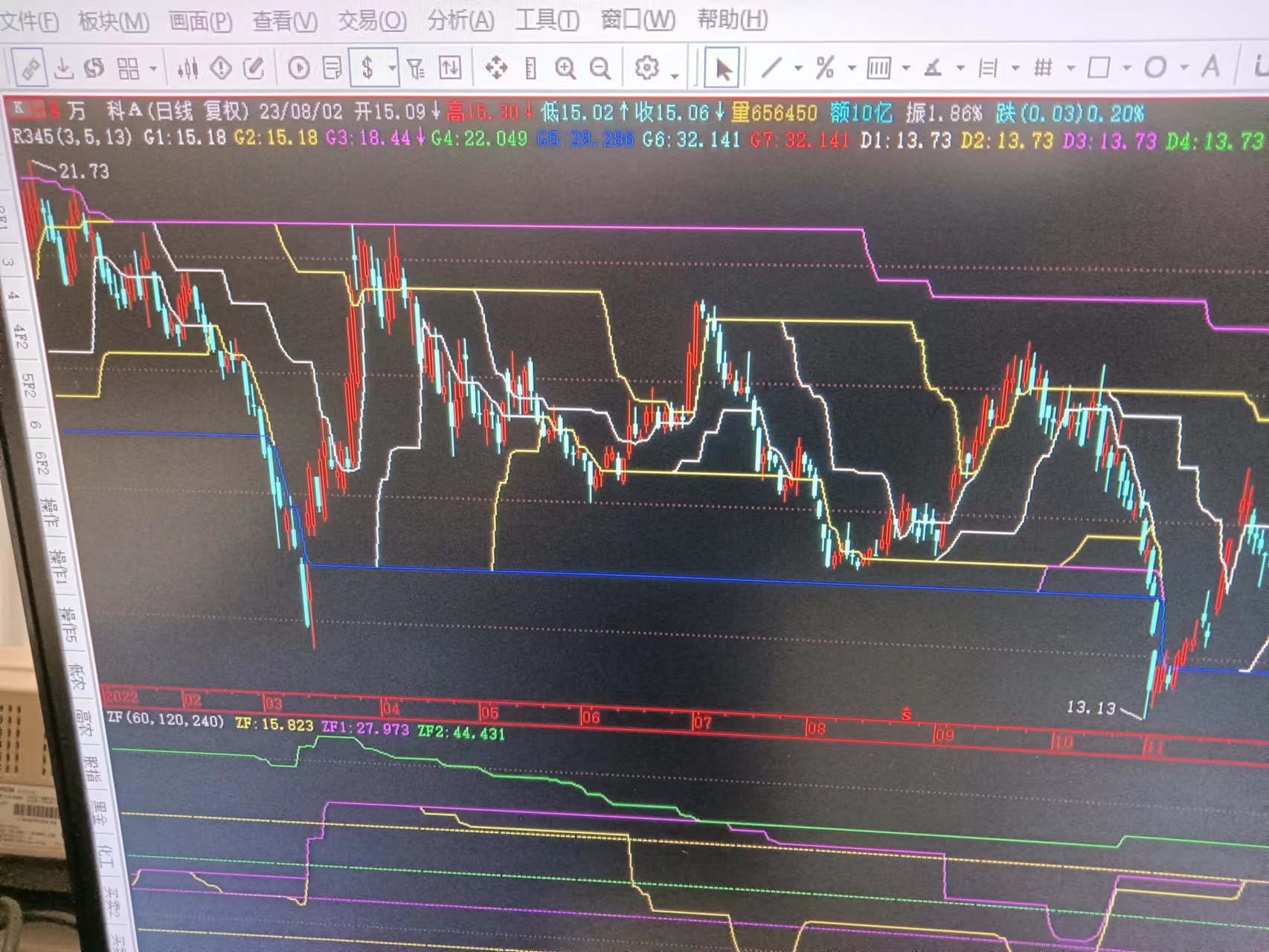The height and width of the screenshot is (952, 1269).
Task: Click the up-down sort arrows icon
Action: pos(450,68)
